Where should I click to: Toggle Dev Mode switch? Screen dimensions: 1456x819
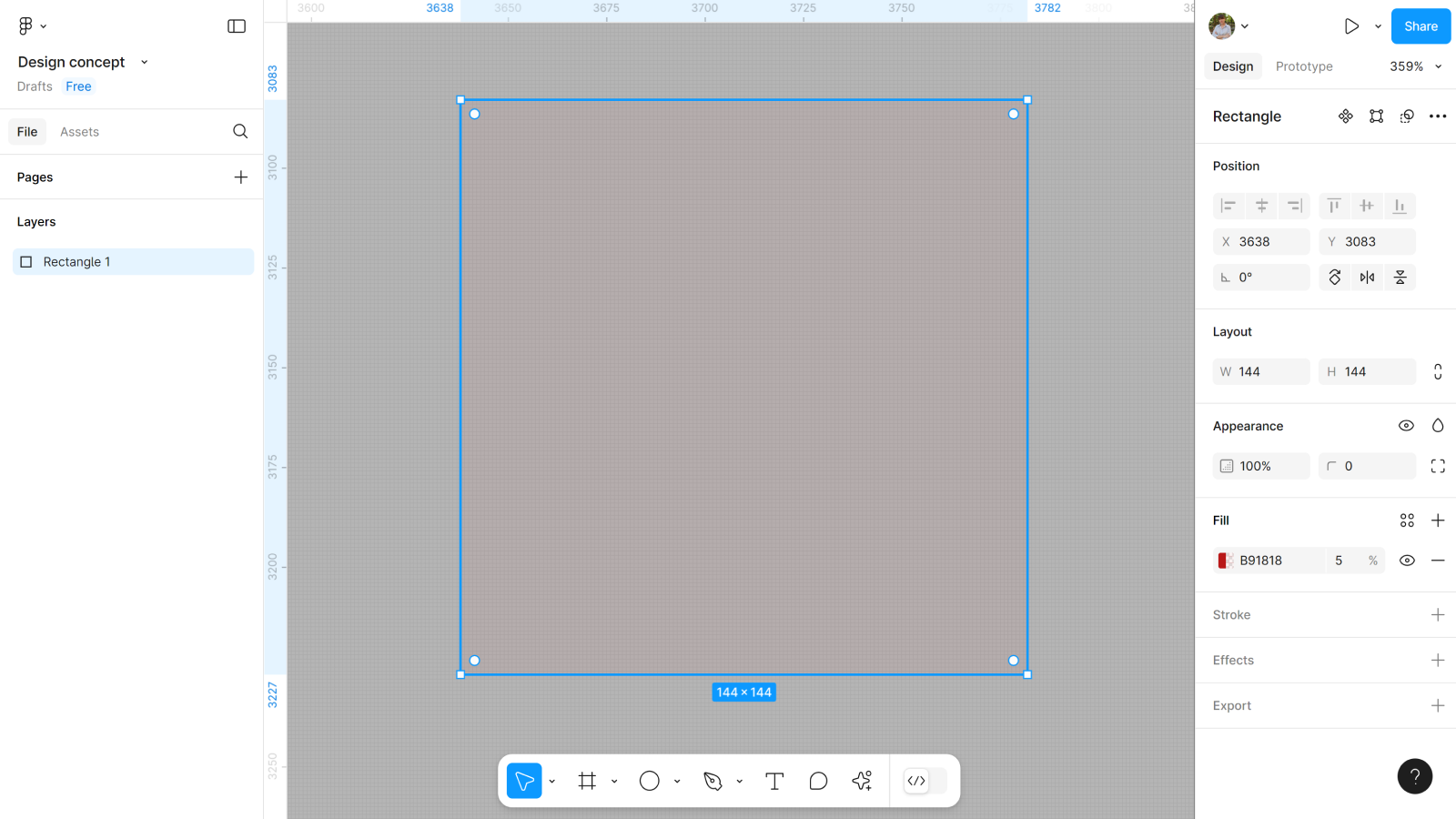[x=925, y=781]
